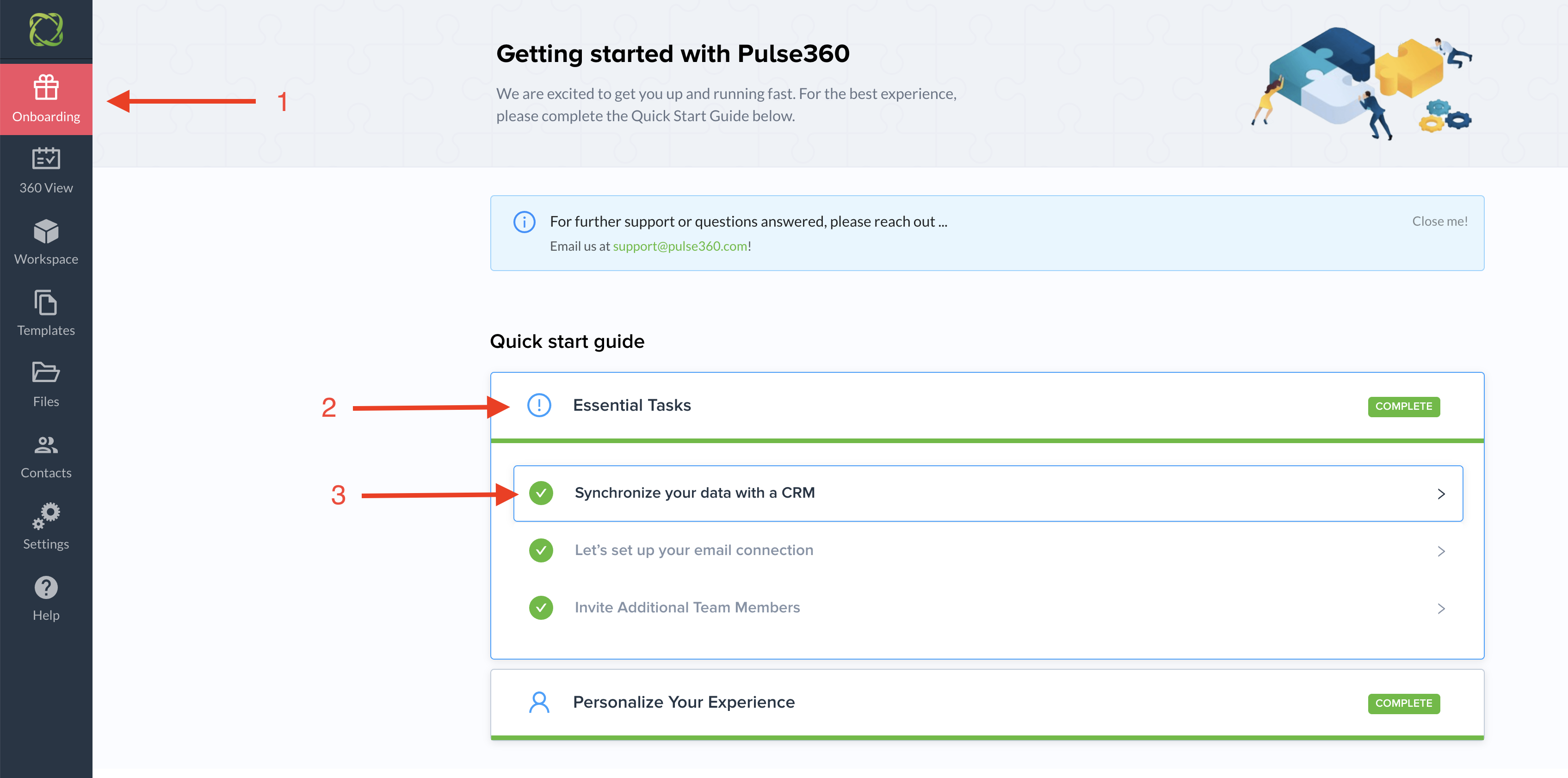
Task: Click the info icon in support banner
Action: pyautogui.click(x=524, y=222)
